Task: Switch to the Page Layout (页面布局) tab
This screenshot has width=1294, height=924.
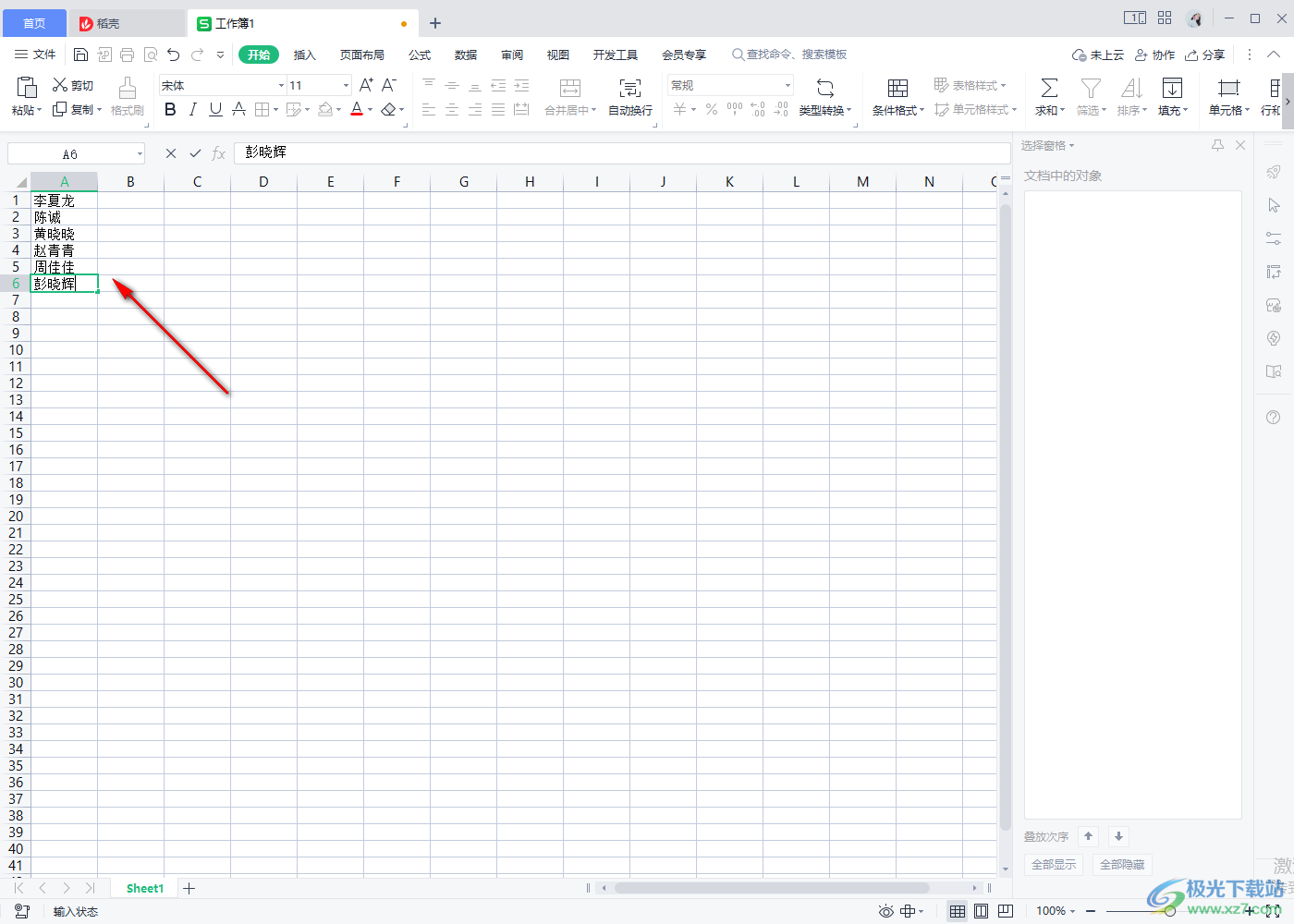Action: point(362,55)
